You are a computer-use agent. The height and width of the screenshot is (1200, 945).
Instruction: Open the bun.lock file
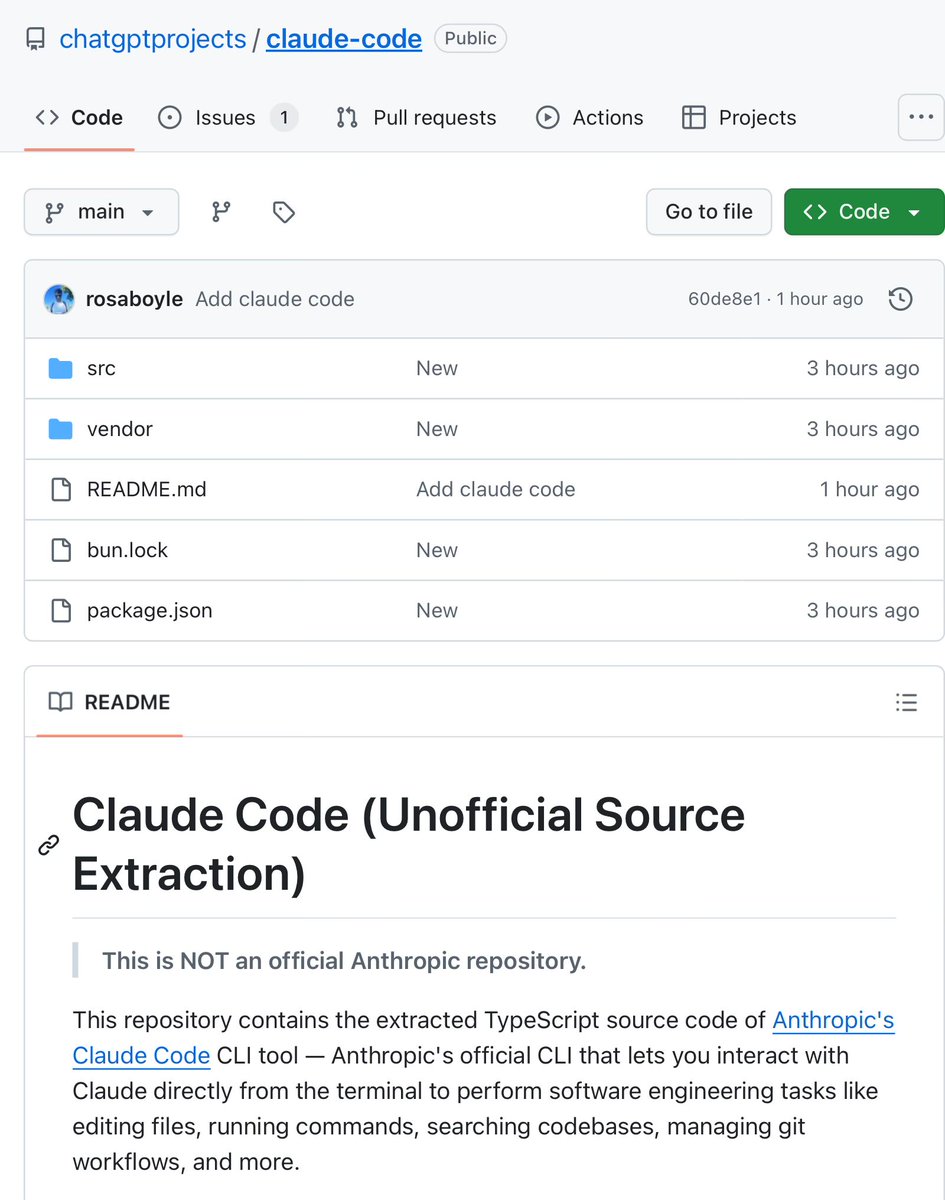(x=127, y=550)
